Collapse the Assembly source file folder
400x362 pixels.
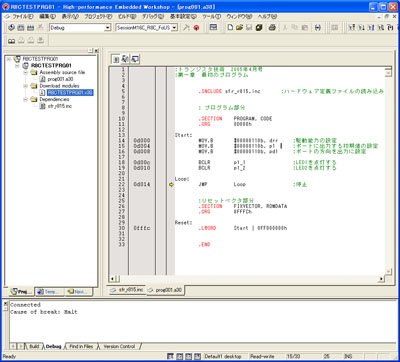(x=26, y=72)
